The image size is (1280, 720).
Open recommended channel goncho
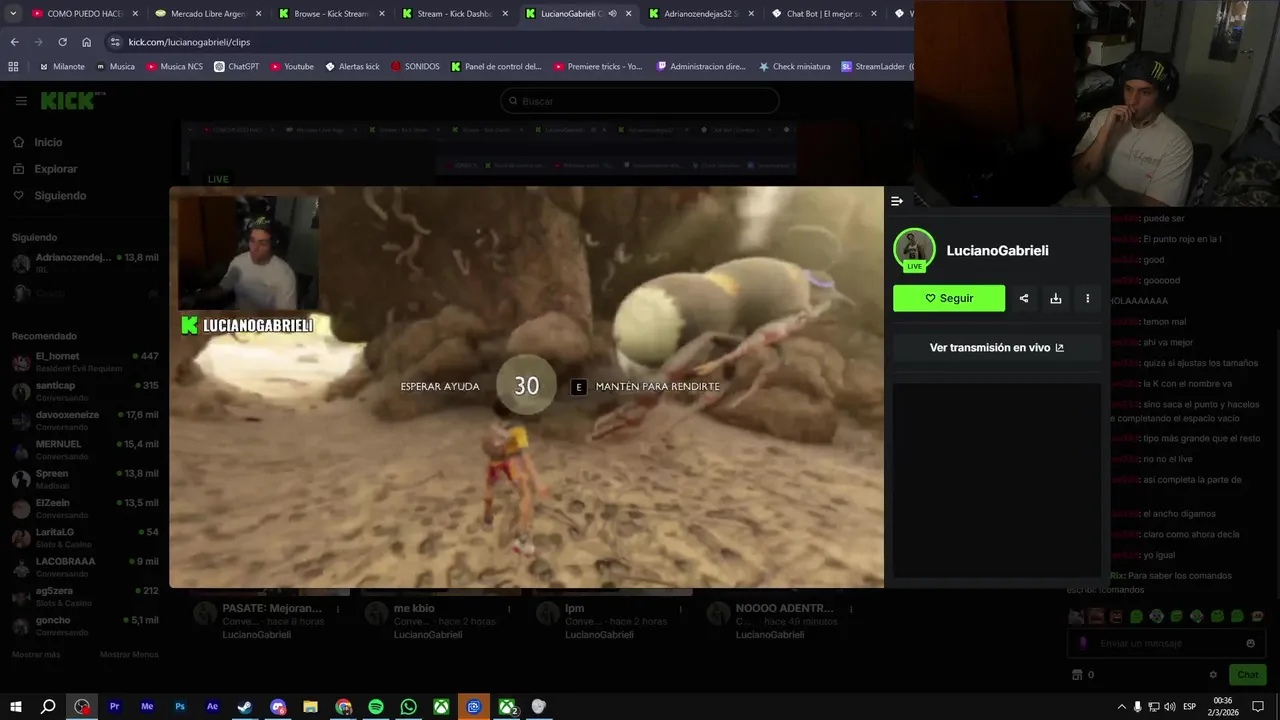(85, 626)
